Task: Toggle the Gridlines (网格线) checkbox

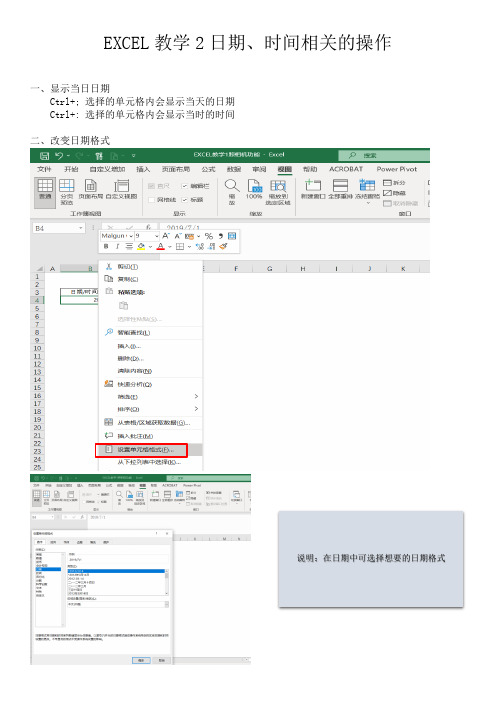Action: coord(151,200)
